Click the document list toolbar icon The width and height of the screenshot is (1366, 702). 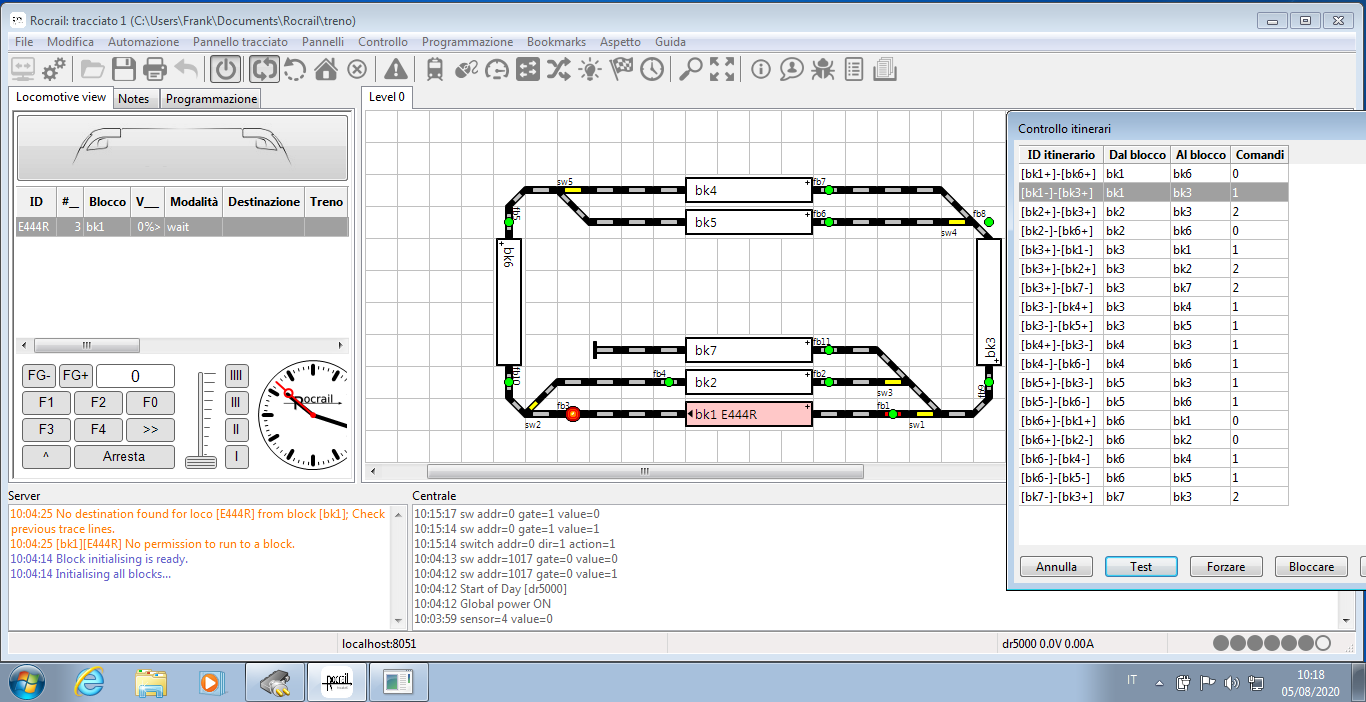[854, 69]
